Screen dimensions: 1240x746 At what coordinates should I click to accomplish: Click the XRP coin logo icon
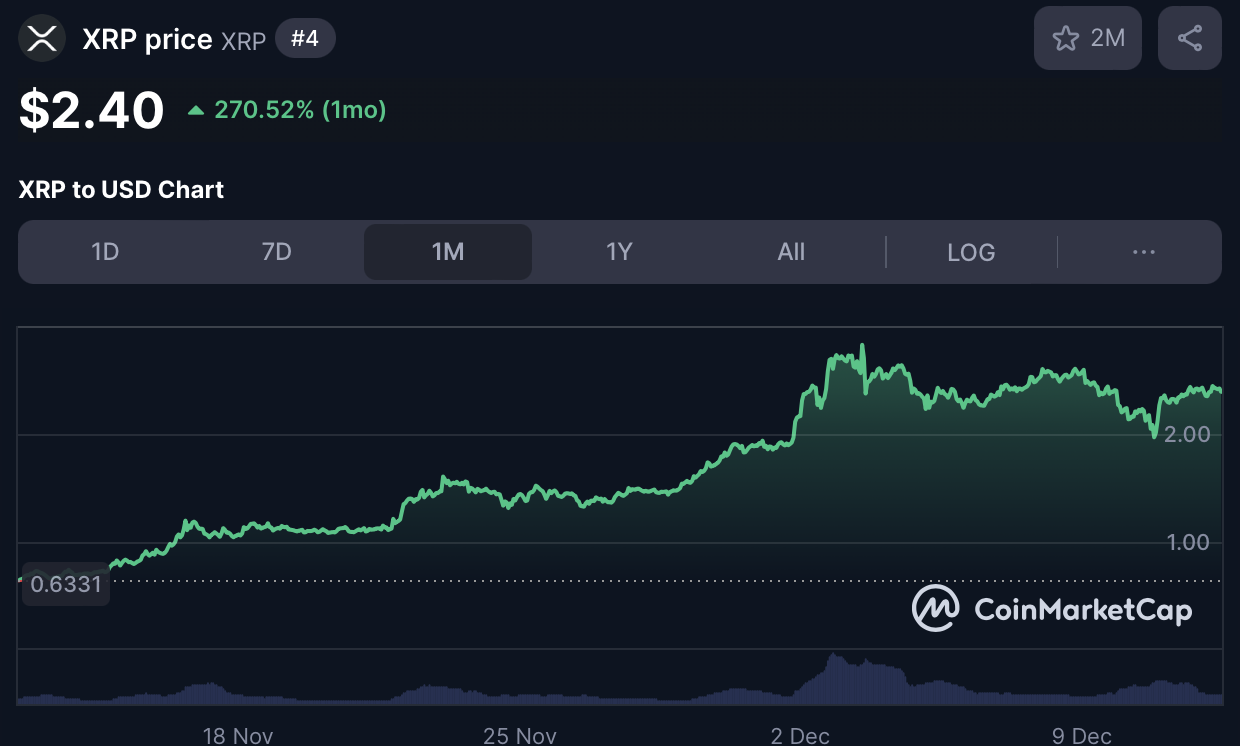click(x=42, y=39)
